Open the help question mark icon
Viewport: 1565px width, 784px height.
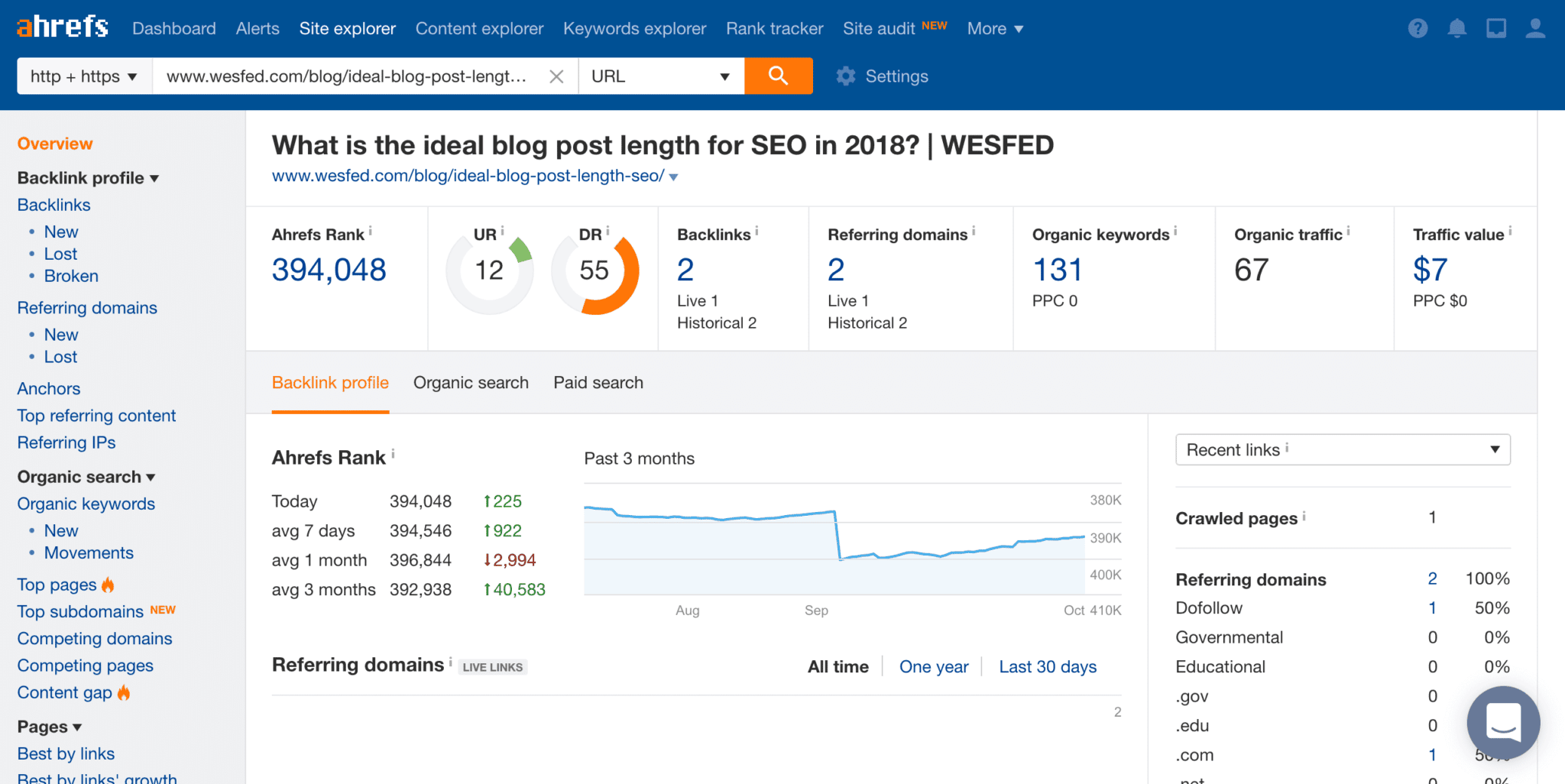tap(1418, 28)
